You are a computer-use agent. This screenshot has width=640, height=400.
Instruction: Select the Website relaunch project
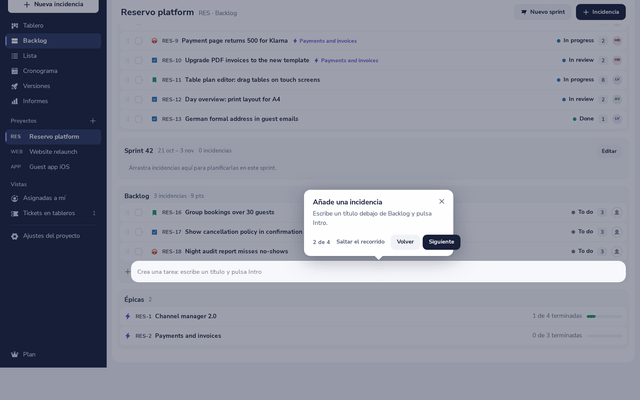click(x=53, y=152)
